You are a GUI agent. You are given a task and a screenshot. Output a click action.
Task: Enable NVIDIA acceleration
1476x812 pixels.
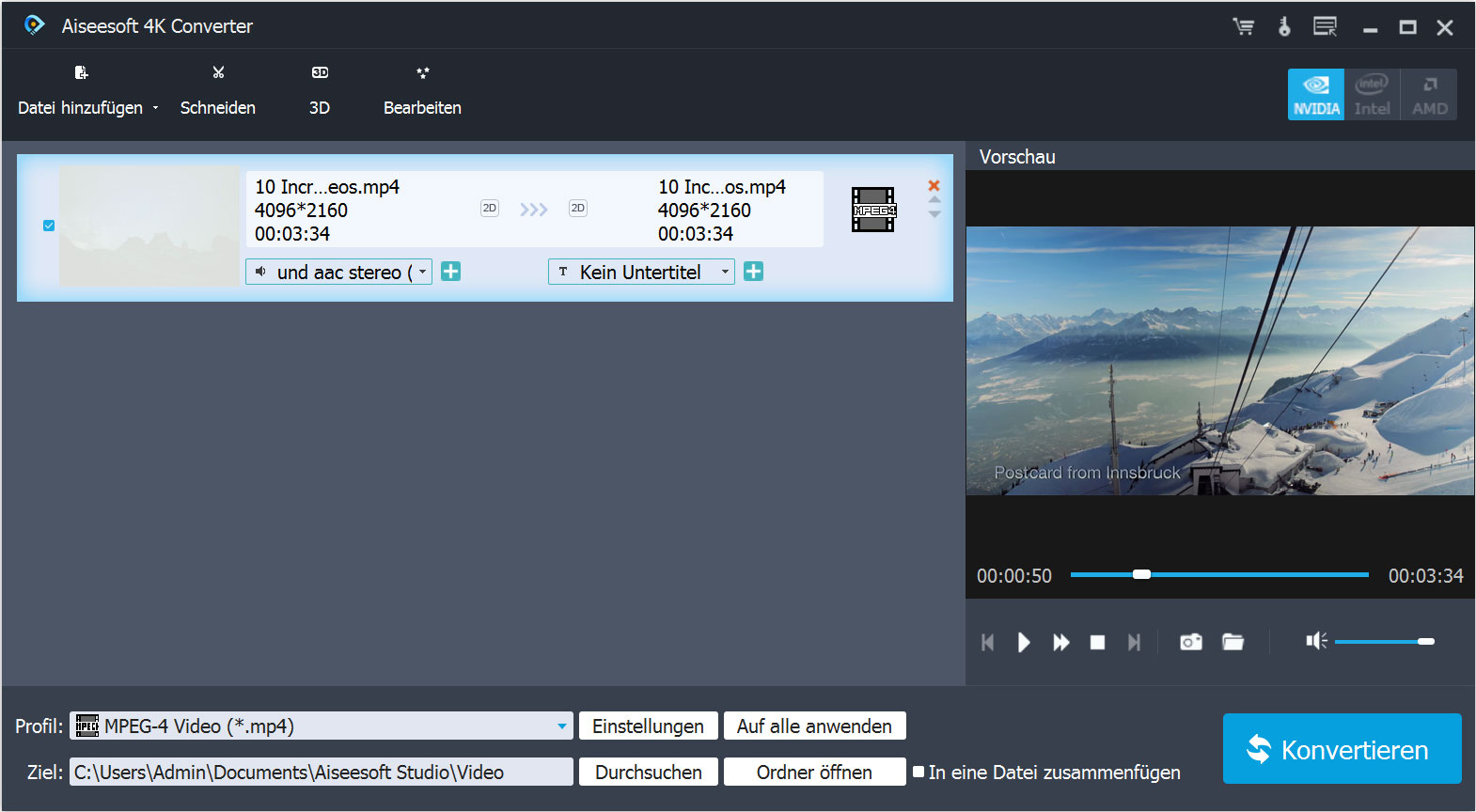point(1316,94)
